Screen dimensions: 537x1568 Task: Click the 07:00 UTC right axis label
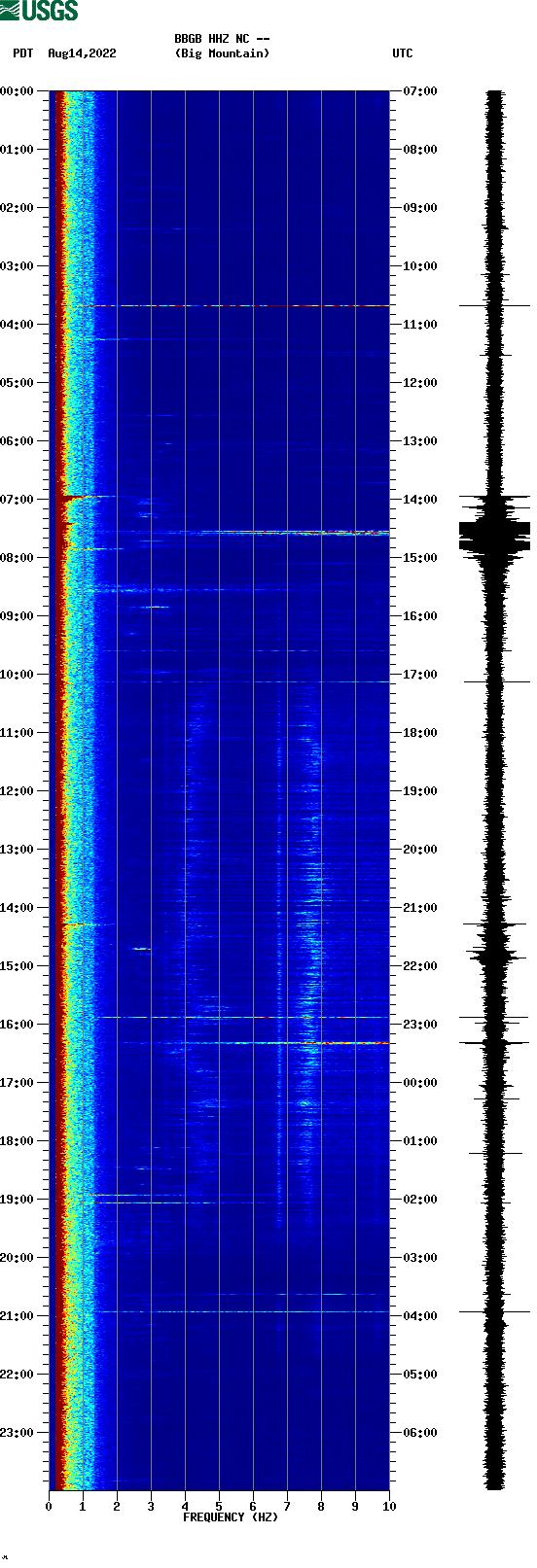[420, 91]
